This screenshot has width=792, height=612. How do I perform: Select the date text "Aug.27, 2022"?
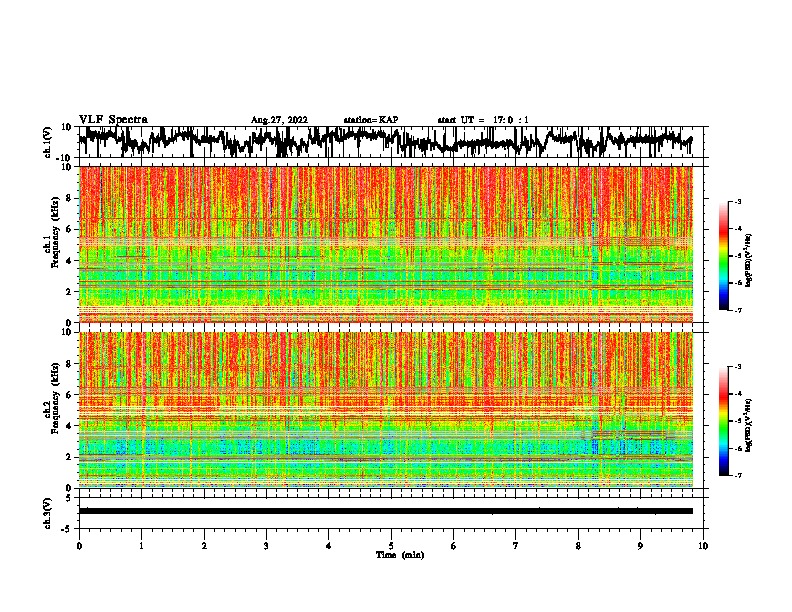point(279,120)
